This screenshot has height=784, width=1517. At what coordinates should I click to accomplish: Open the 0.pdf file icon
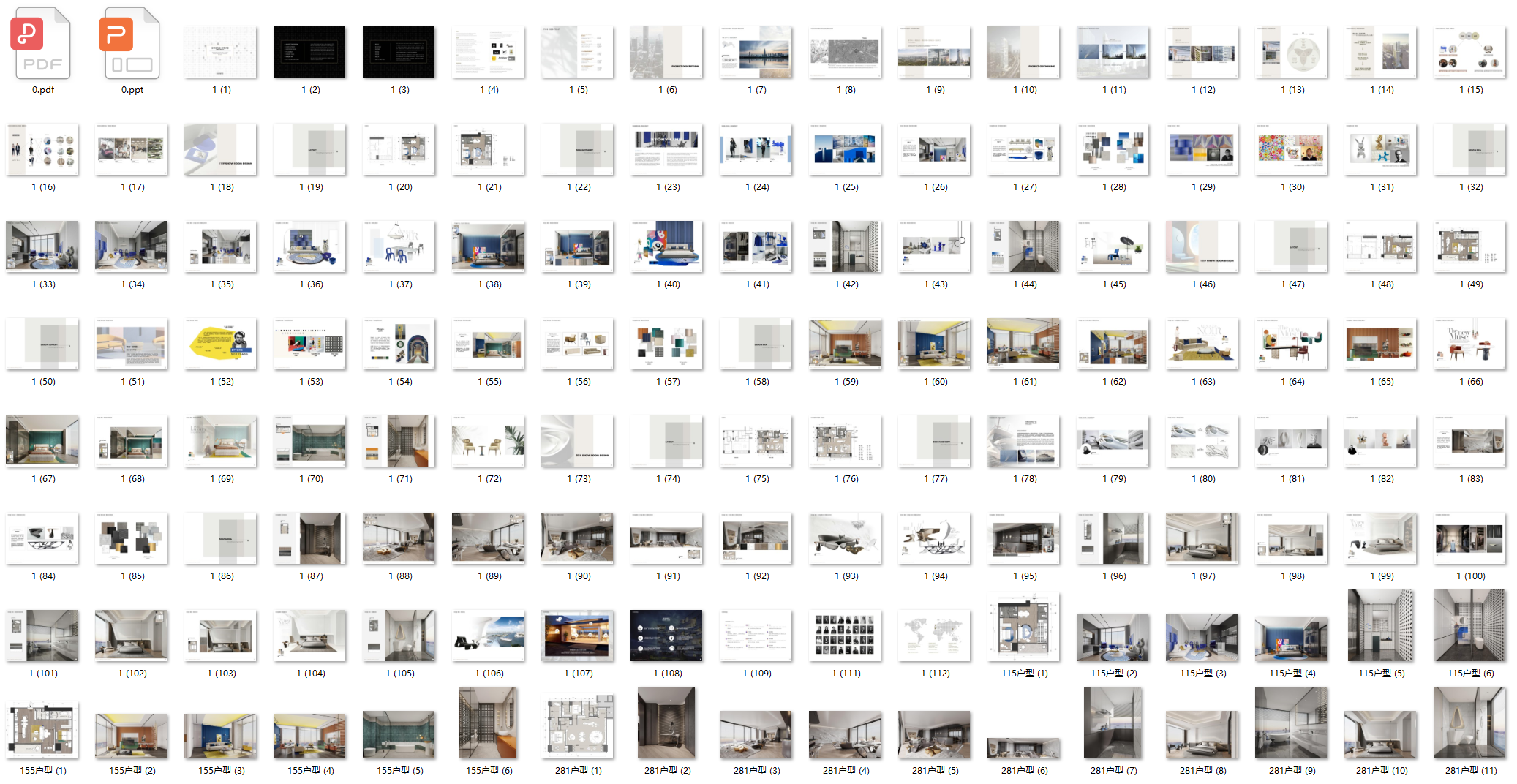tap(42, 44)
